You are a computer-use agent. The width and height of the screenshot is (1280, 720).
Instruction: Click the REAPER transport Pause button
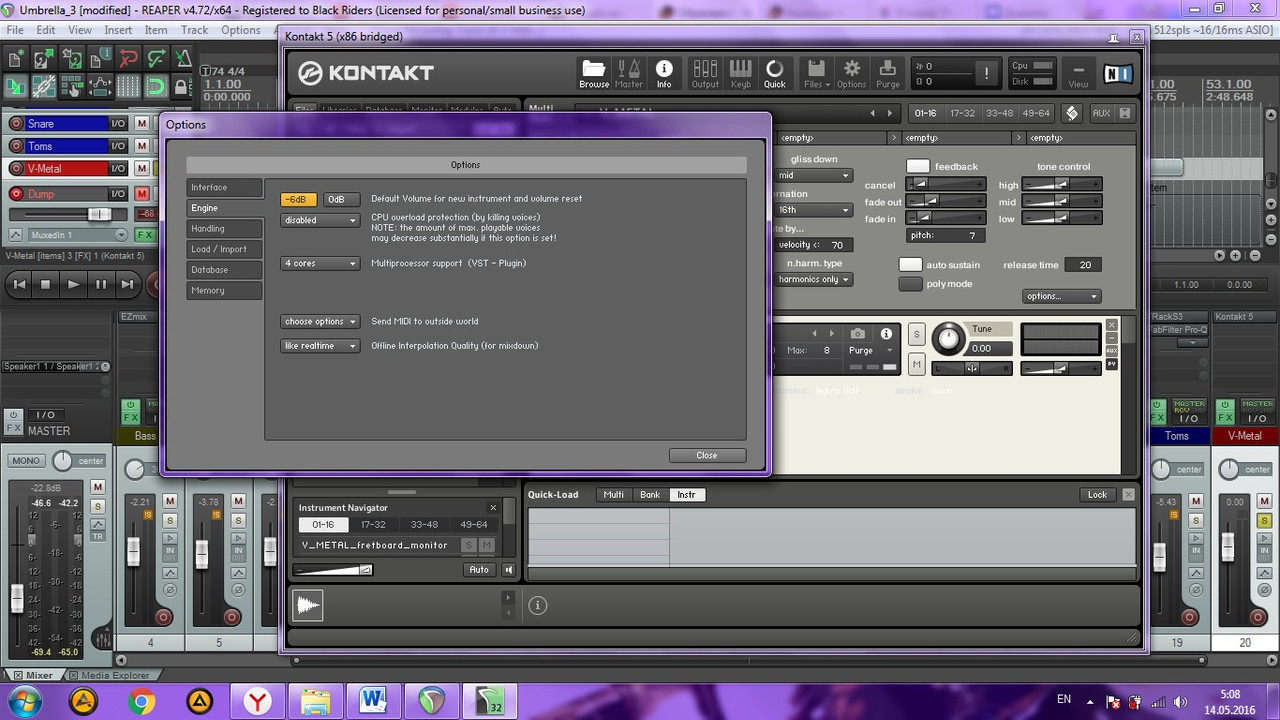(x=101, y=285)
